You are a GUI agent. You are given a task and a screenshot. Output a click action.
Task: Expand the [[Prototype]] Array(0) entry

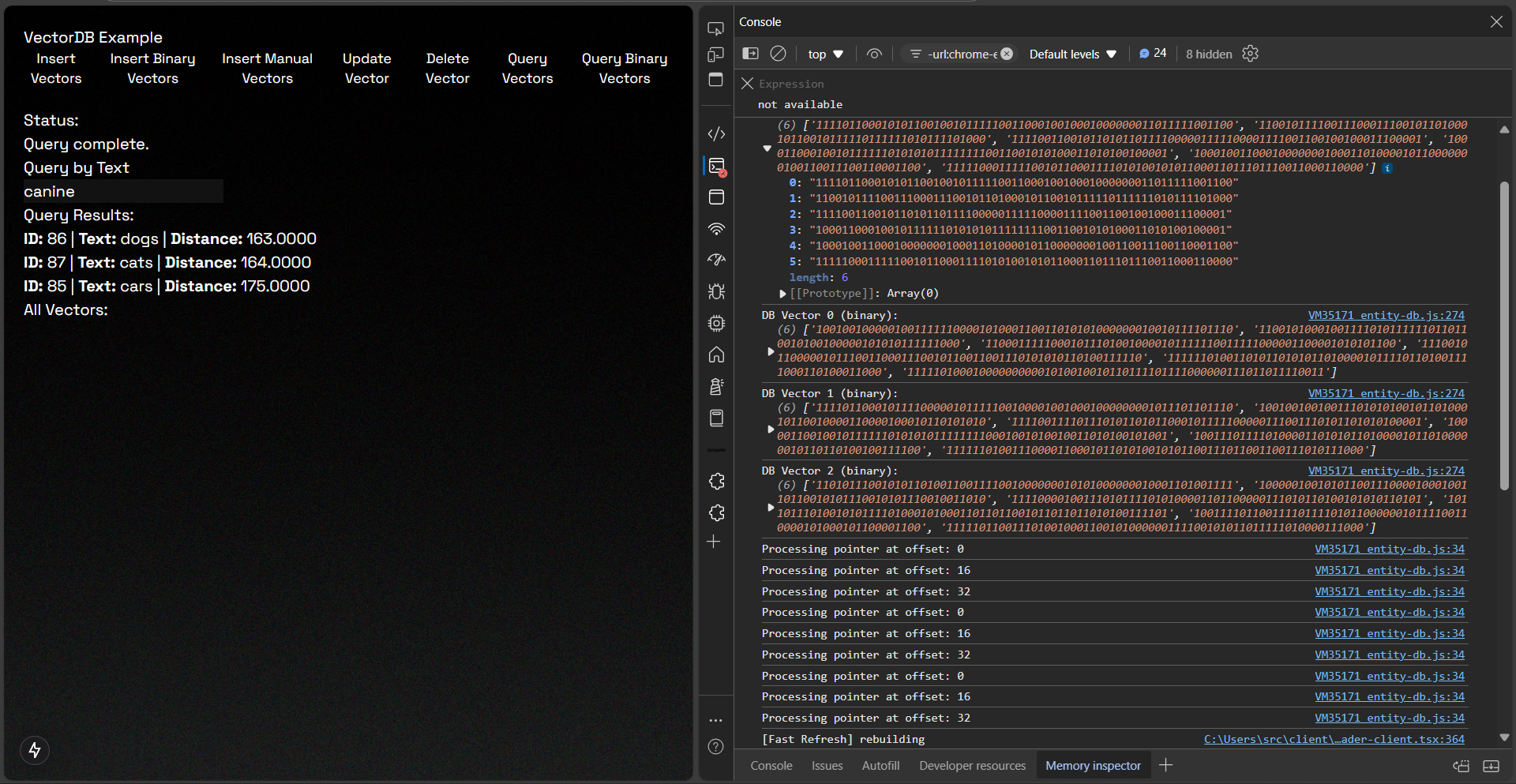782,294
